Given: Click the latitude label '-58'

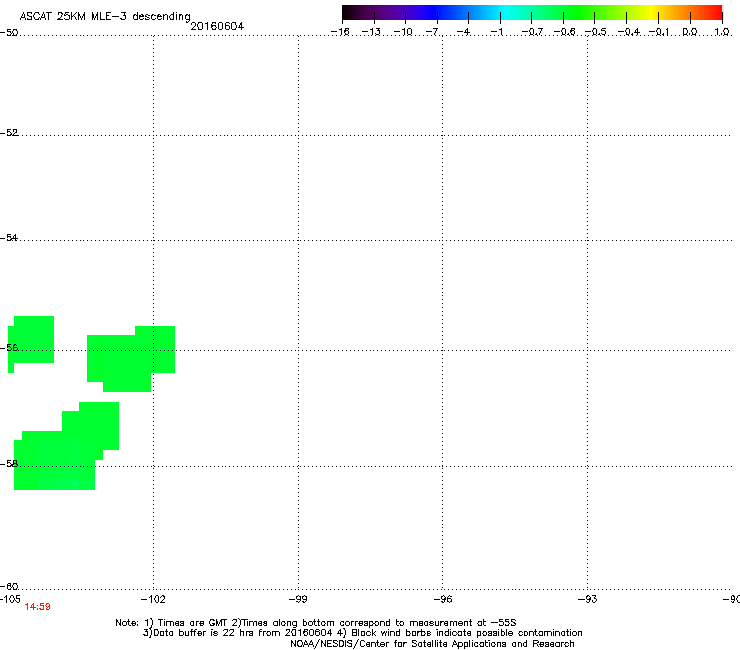Looking at the screenshot, I should coord(9,464).
